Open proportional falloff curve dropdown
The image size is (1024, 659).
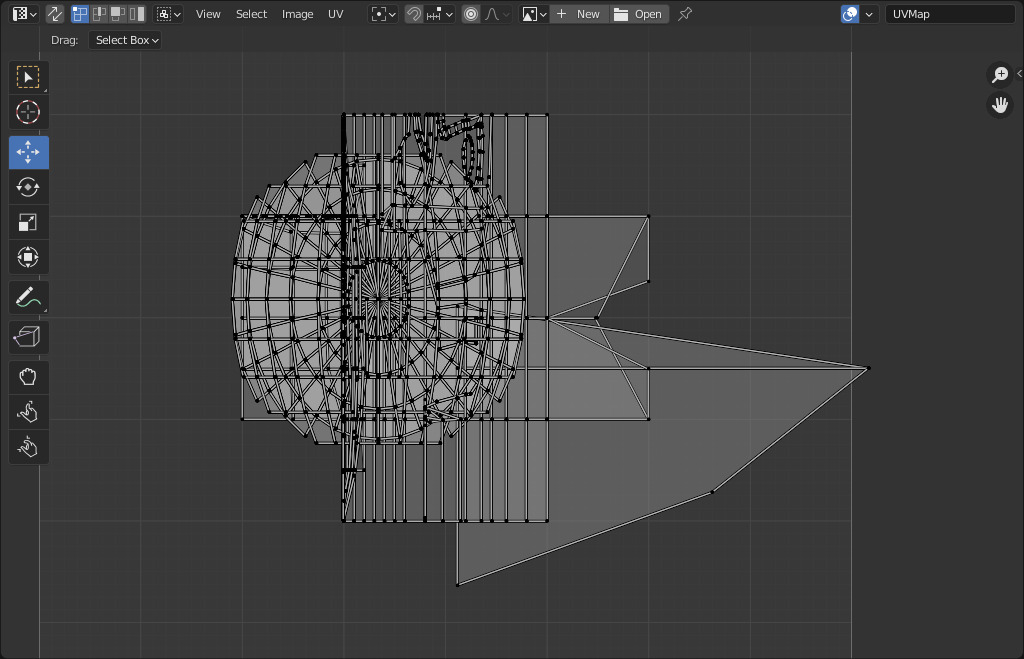coord(496,14)
